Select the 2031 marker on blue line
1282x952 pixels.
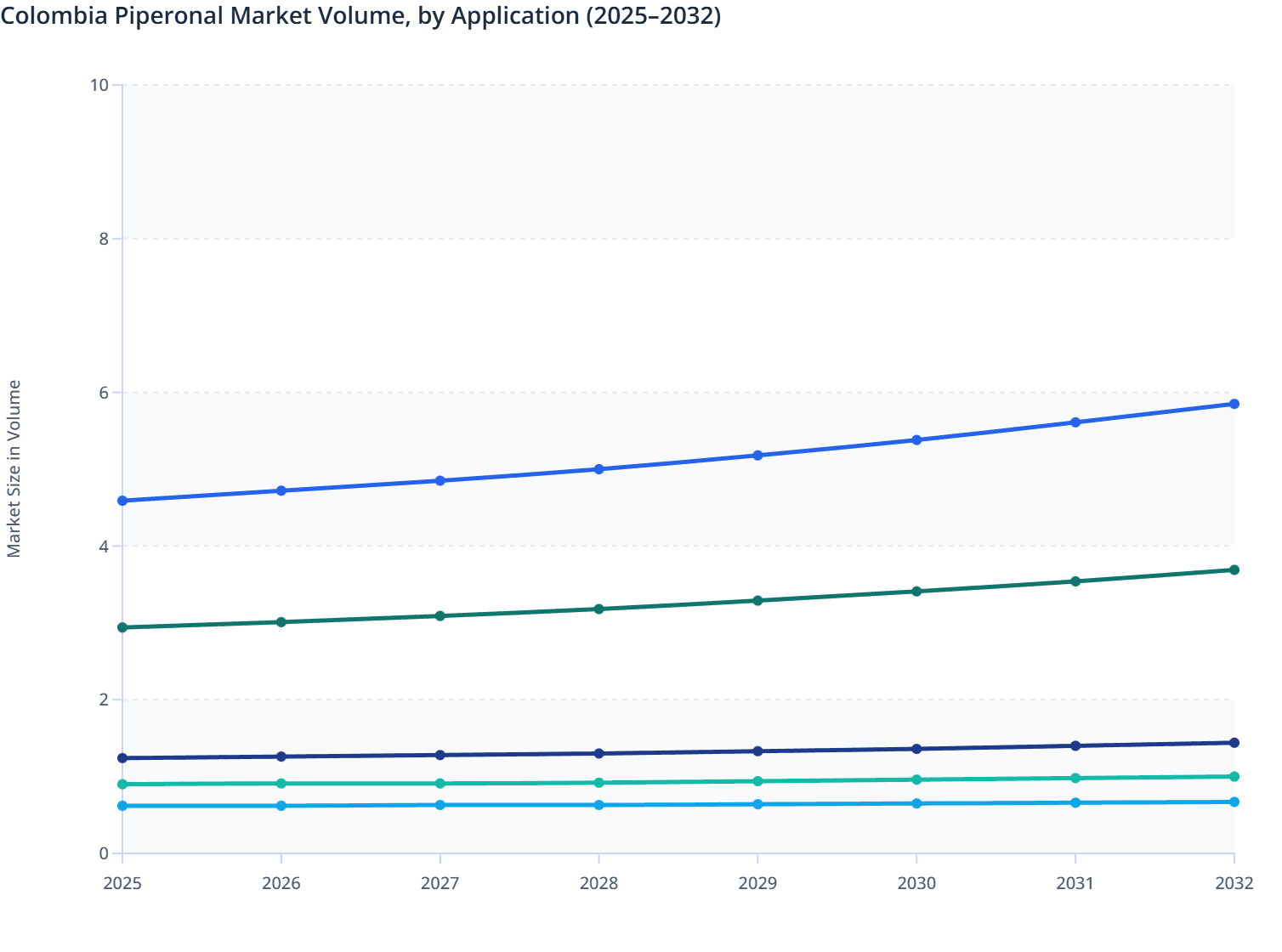[1075, 420]
